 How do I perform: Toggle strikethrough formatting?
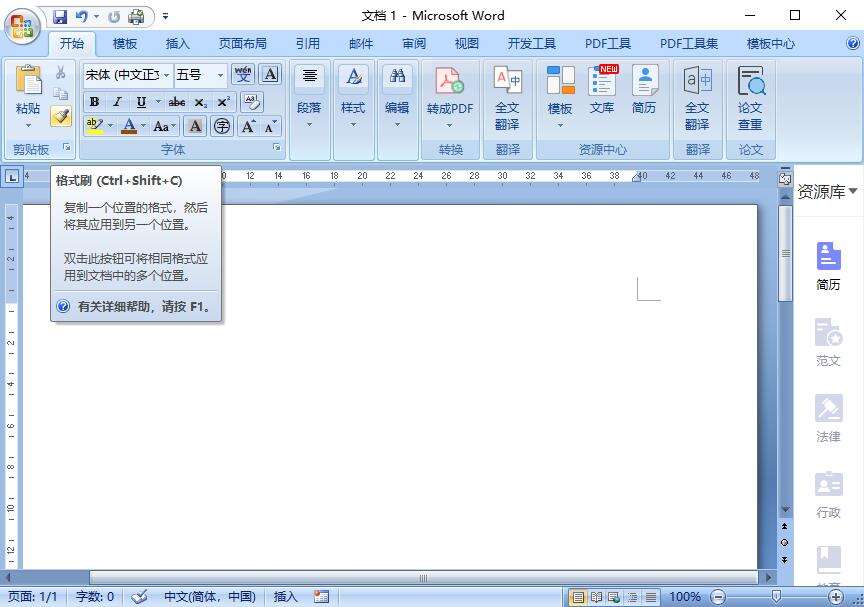176,102
